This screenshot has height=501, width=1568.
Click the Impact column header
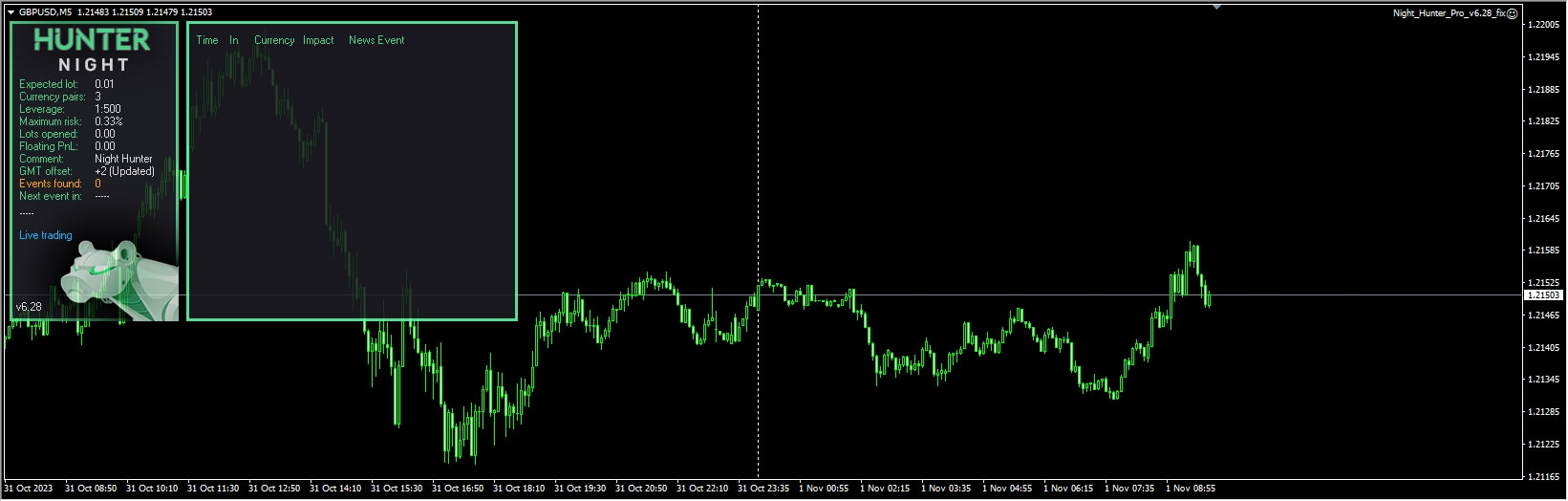pyautogui.click(x=318, y=40)
